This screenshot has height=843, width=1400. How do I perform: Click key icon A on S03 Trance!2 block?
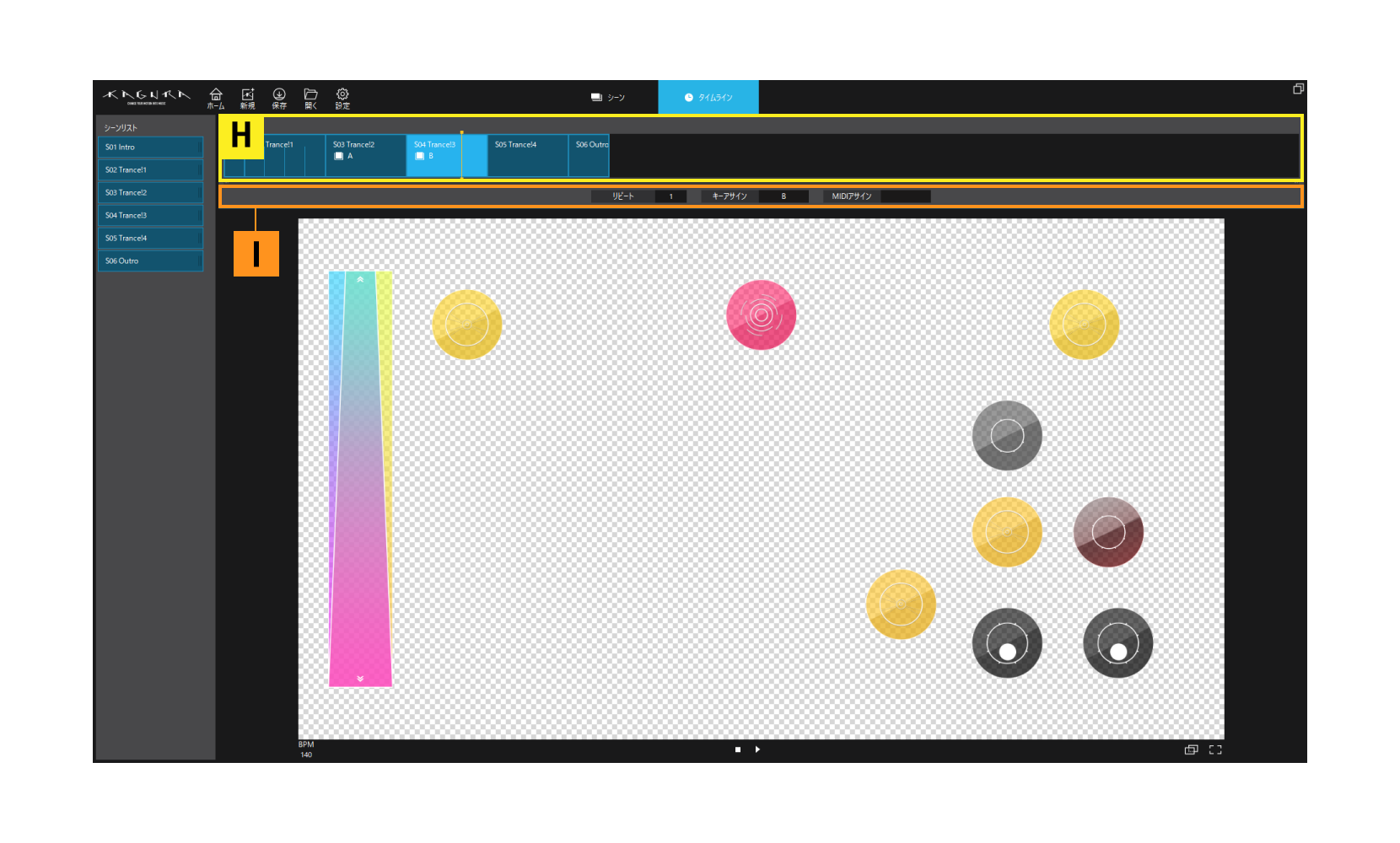pyautogui.click(x=339, y=156)
